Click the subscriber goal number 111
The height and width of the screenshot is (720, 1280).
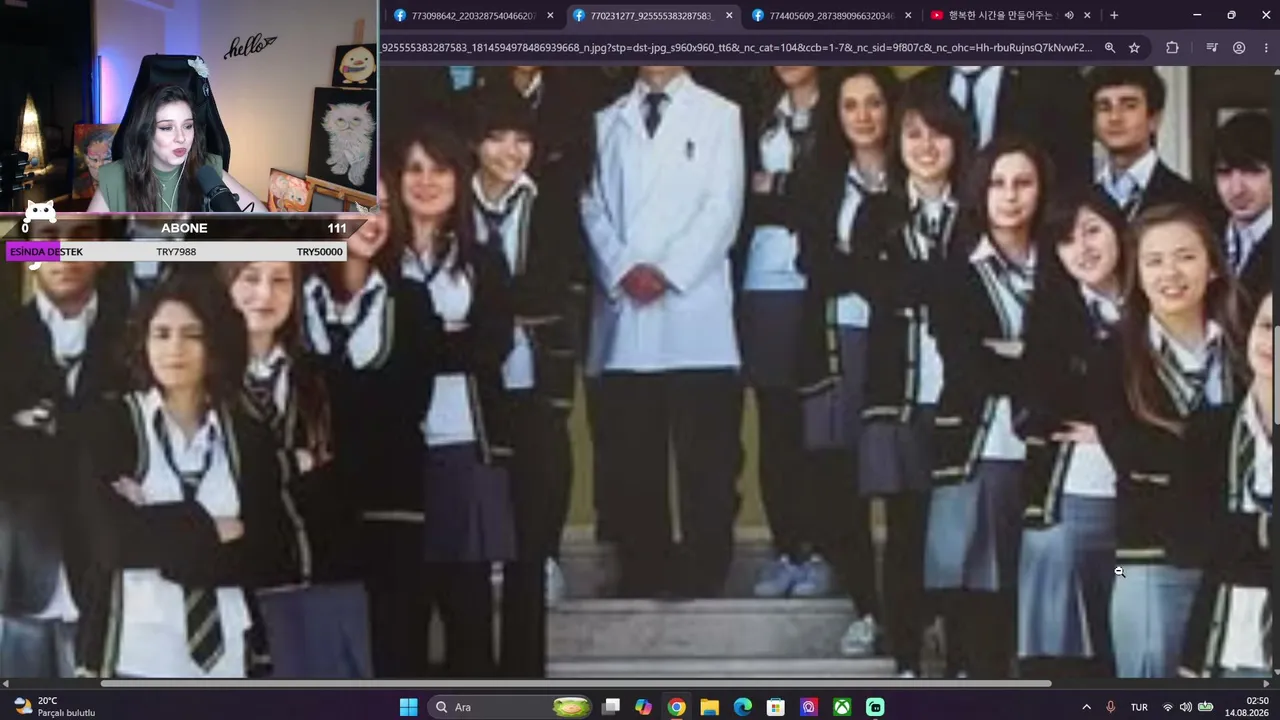(x=337, y=228)
